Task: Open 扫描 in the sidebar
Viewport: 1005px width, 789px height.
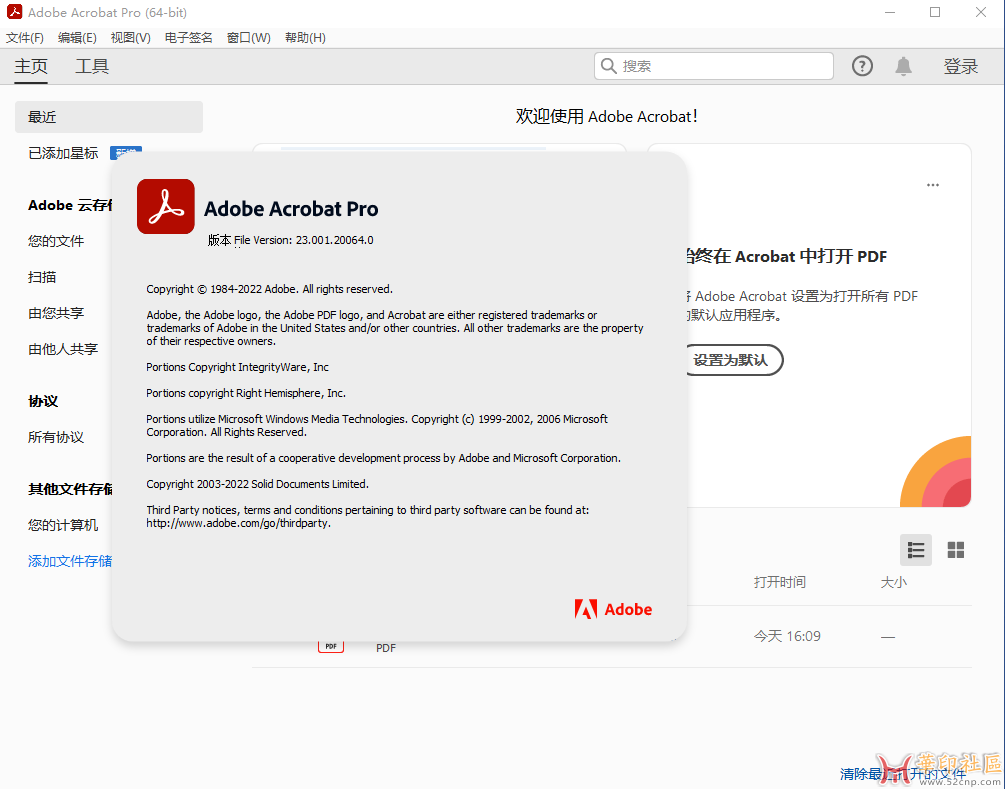Action: click(42, 277)
